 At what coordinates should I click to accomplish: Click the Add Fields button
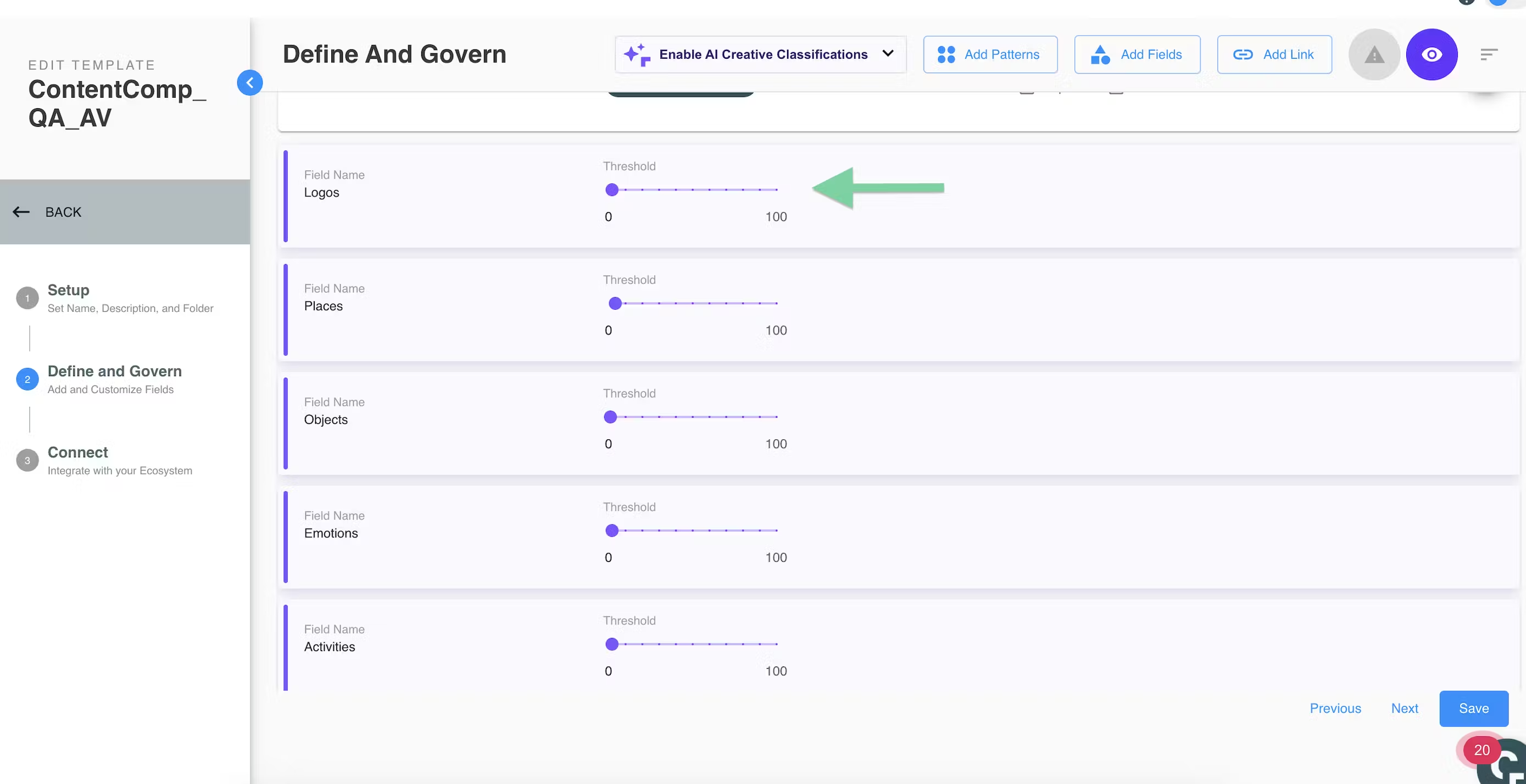pos(1137,54)
